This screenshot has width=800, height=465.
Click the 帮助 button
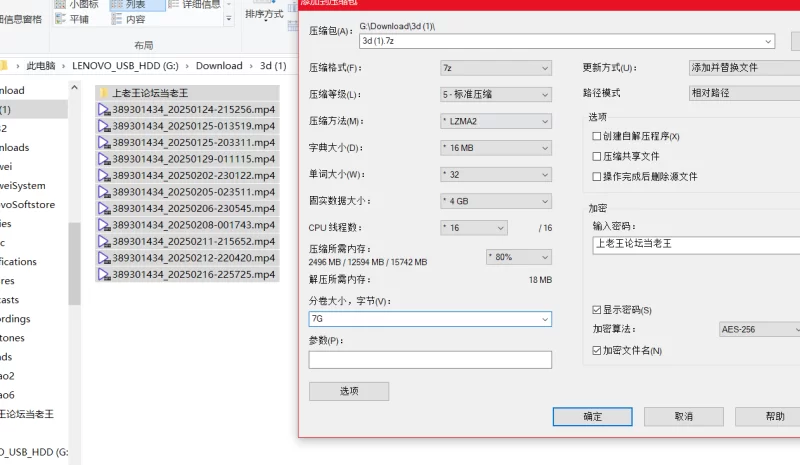click(767, 417)
